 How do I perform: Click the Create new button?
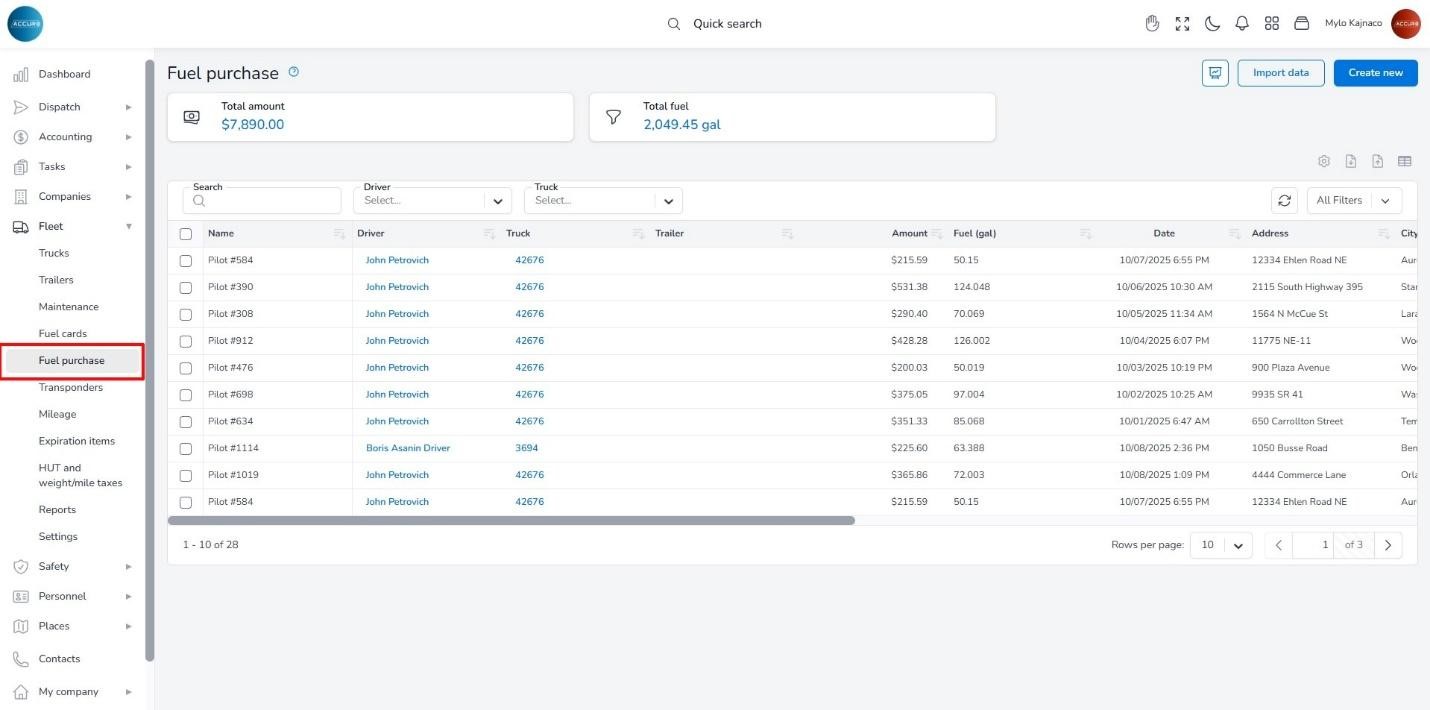(1375, 73)
